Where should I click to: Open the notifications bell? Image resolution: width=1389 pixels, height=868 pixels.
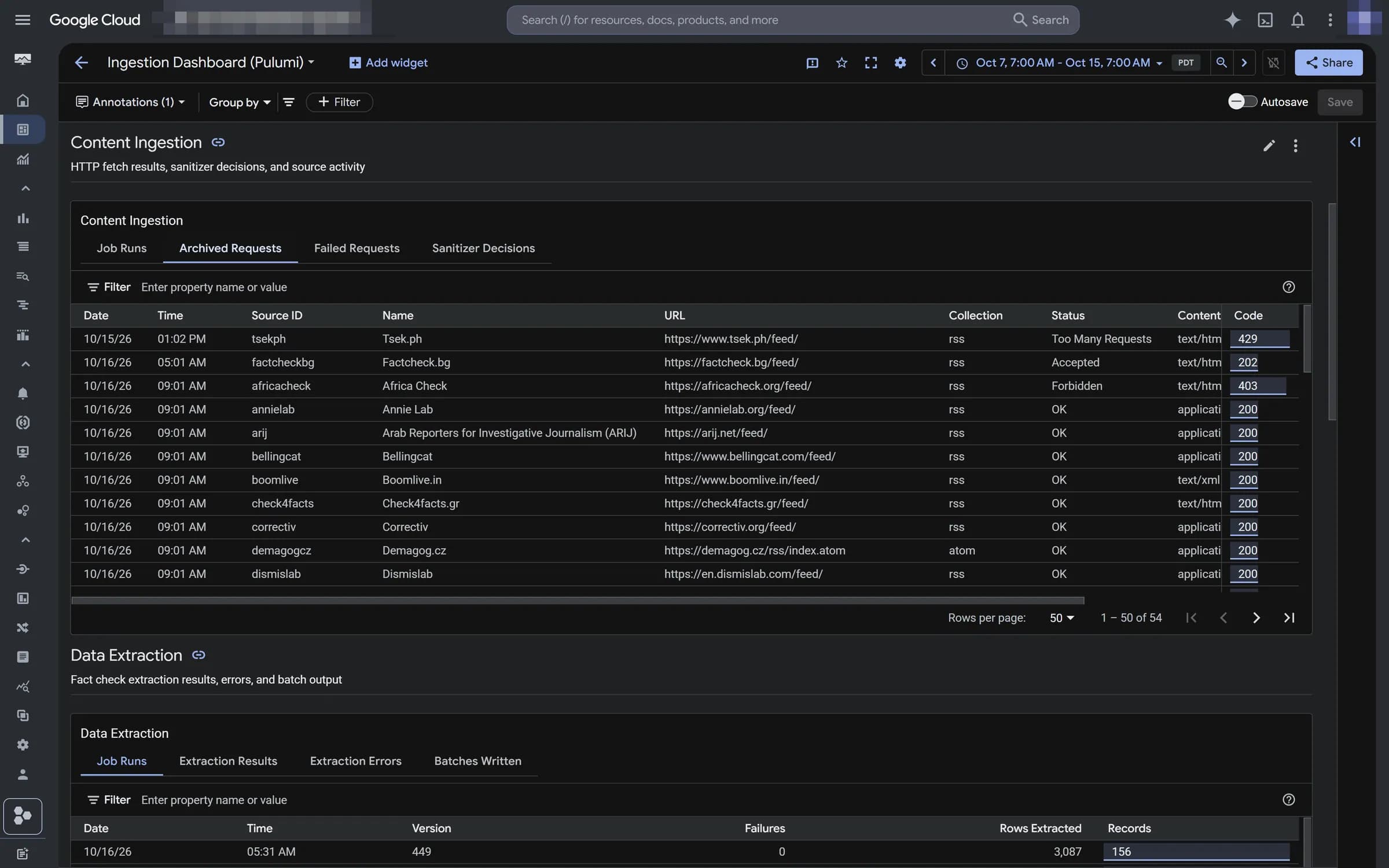click(x=1298, y=20)
